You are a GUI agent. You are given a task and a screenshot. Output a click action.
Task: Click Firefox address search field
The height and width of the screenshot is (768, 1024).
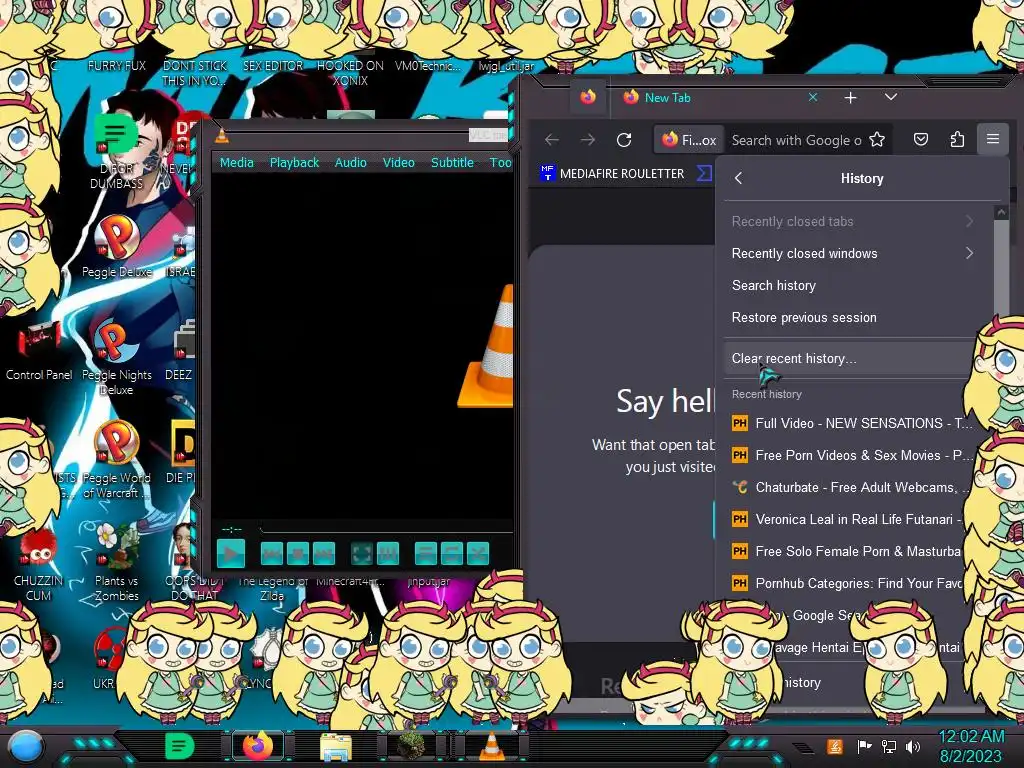tap(796, 140)
